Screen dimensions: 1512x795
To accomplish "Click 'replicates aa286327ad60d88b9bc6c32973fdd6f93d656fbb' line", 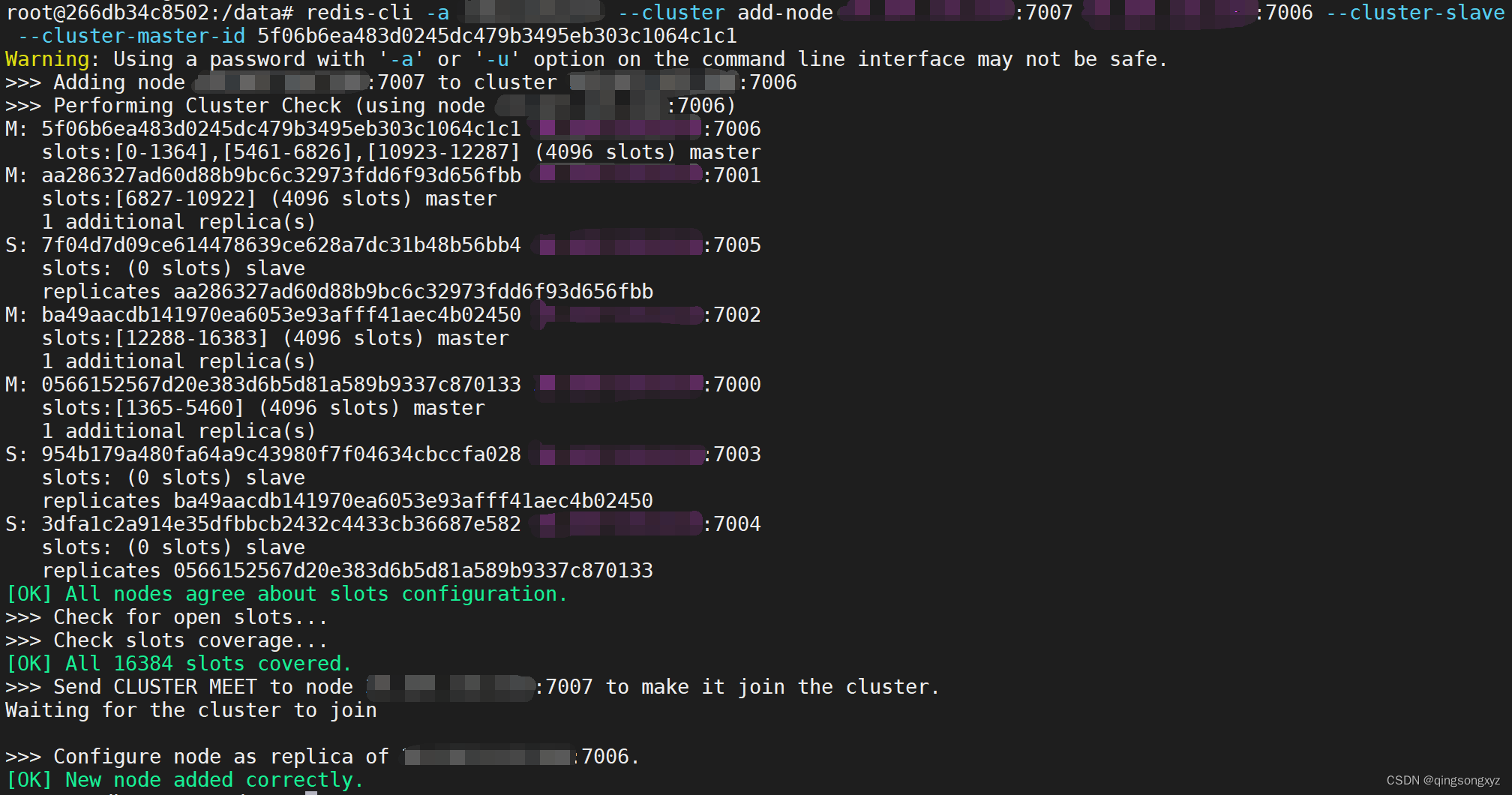I will click(x=347, y=292).
